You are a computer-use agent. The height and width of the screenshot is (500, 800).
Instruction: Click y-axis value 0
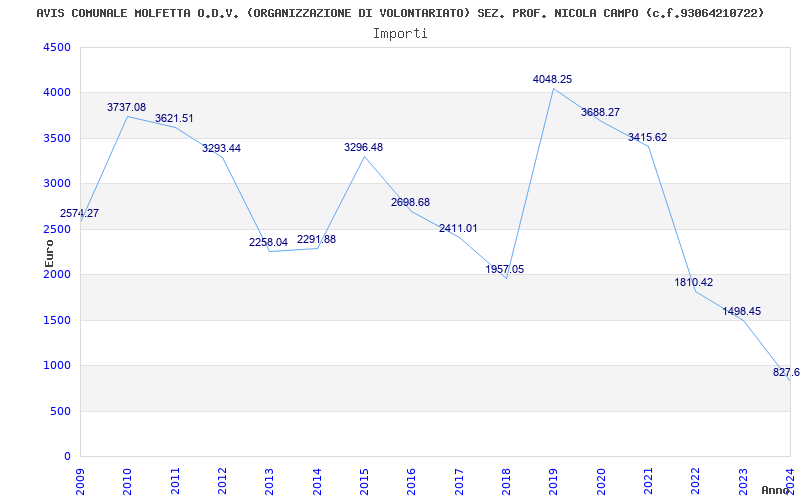[x=67, y=457]
